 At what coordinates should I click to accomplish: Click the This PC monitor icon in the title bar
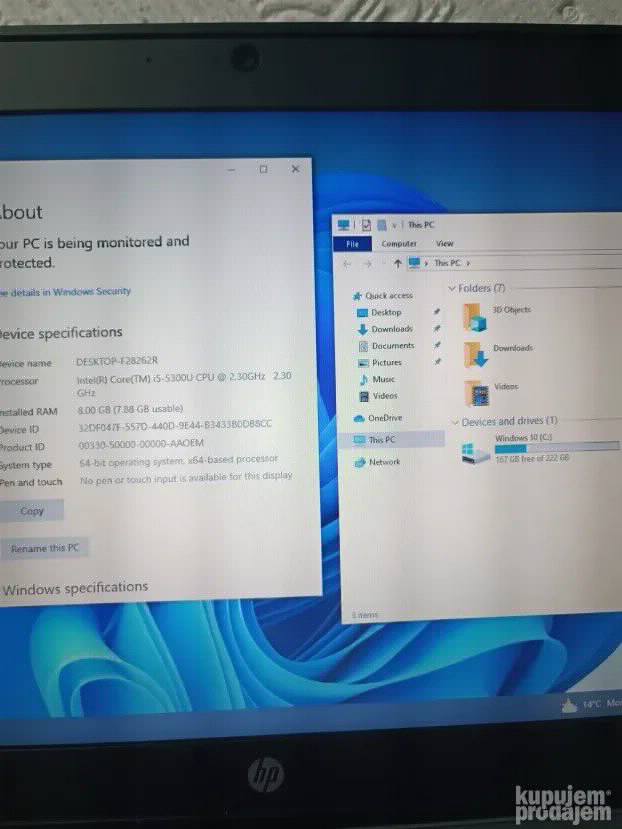[x=344, y=225]
